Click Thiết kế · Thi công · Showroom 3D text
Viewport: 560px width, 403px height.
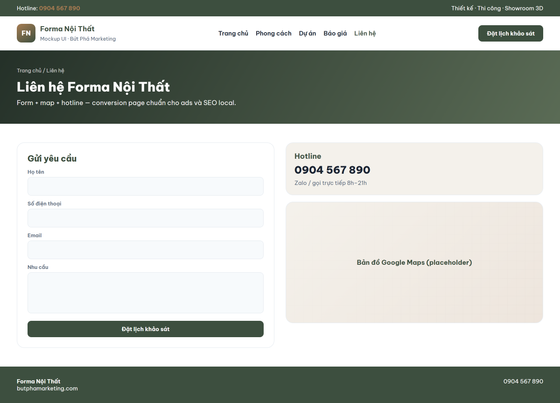click(497, 8)
